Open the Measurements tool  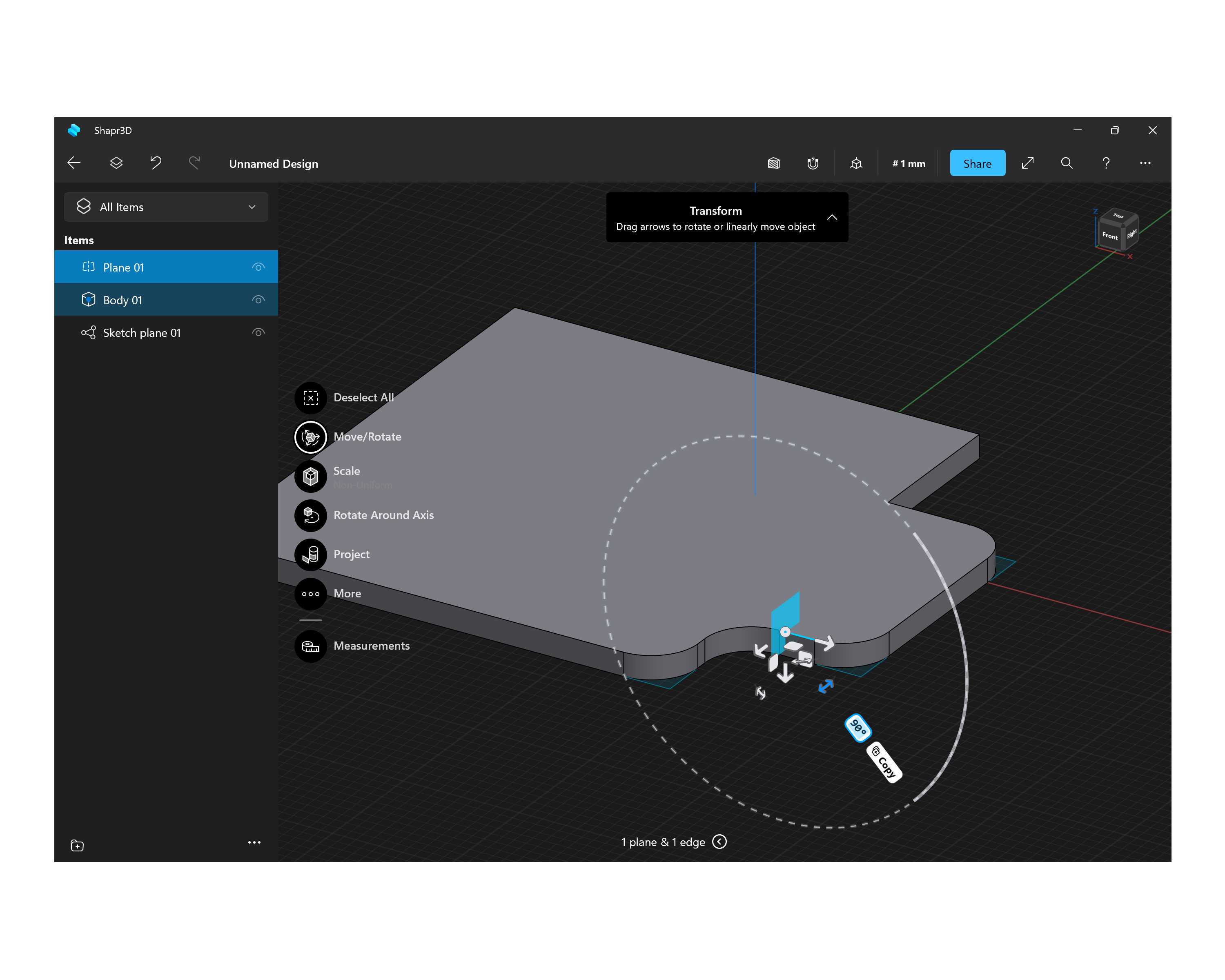point(310,646)
